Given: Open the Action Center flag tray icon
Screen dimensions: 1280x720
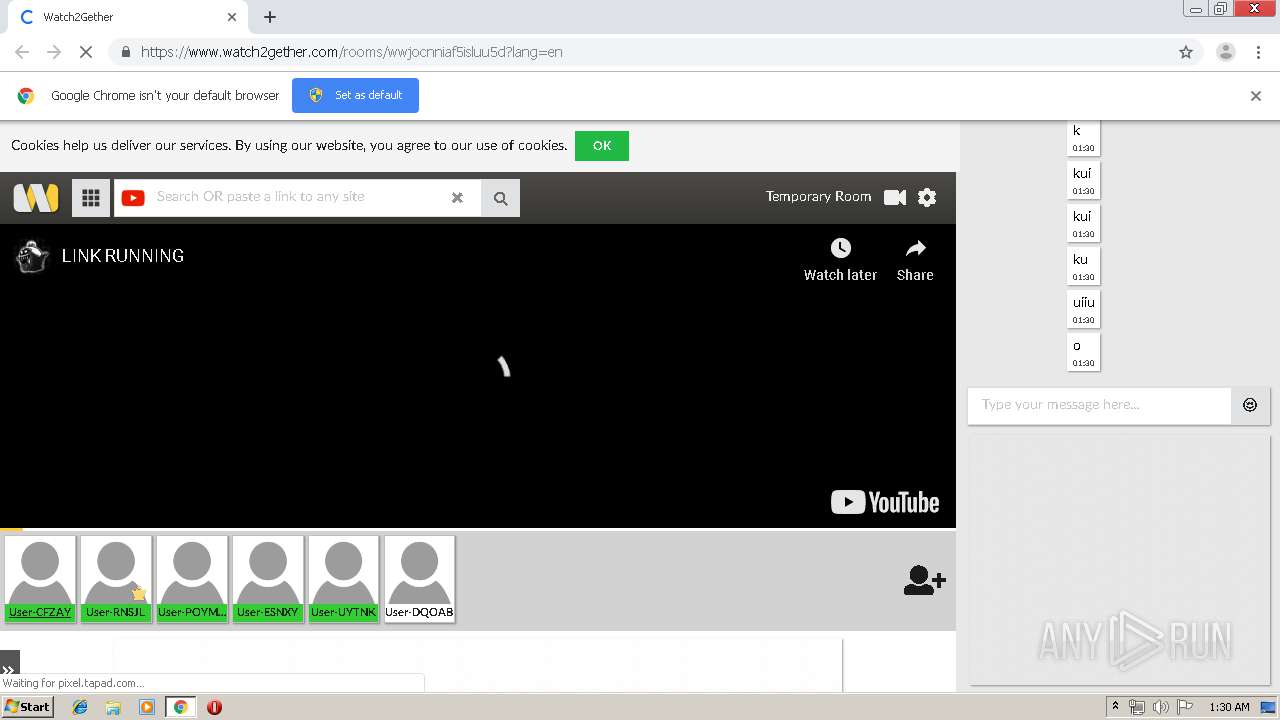Looking at the screenshot, I should tap(1185, 707).
